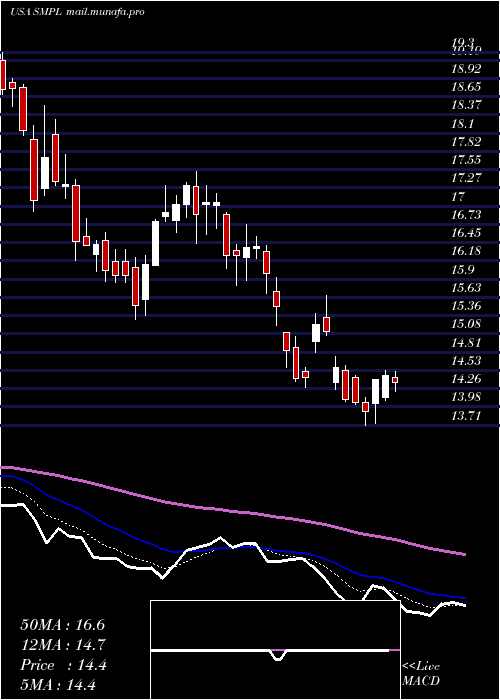Select the 18.65 price axis label

(x=467, y=87)
